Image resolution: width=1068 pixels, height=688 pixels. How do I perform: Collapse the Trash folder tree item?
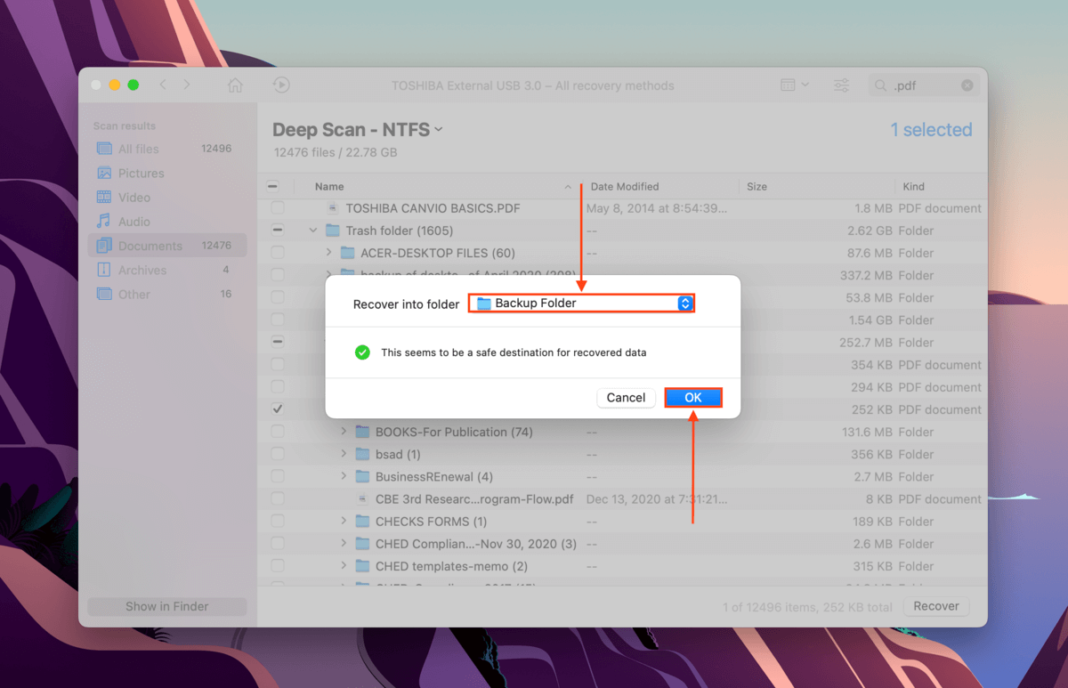point(313,230)
